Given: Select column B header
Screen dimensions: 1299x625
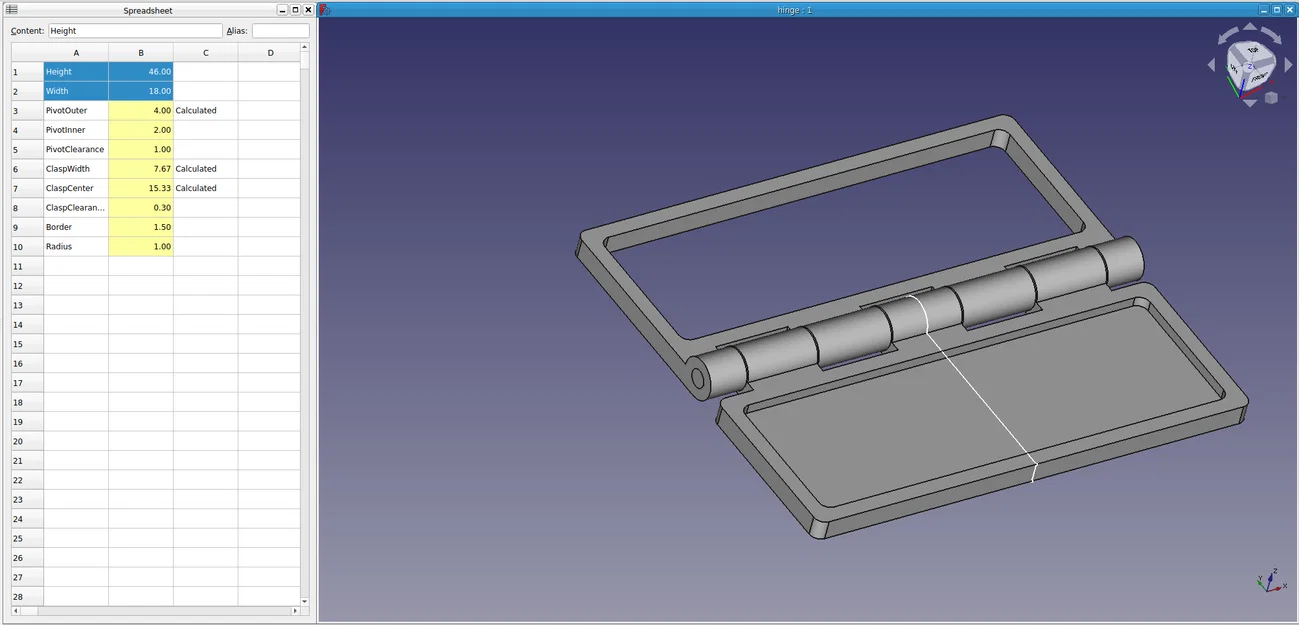Looking at the screenshot, I should point(141,52).
